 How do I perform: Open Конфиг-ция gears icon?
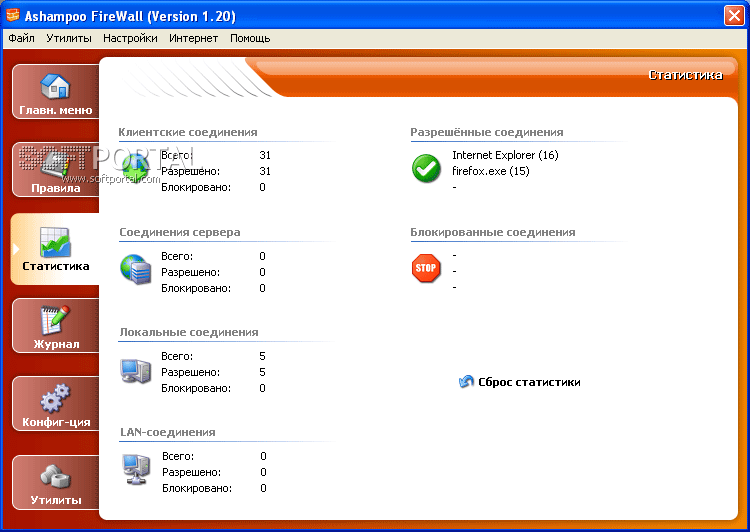(55, 398)
